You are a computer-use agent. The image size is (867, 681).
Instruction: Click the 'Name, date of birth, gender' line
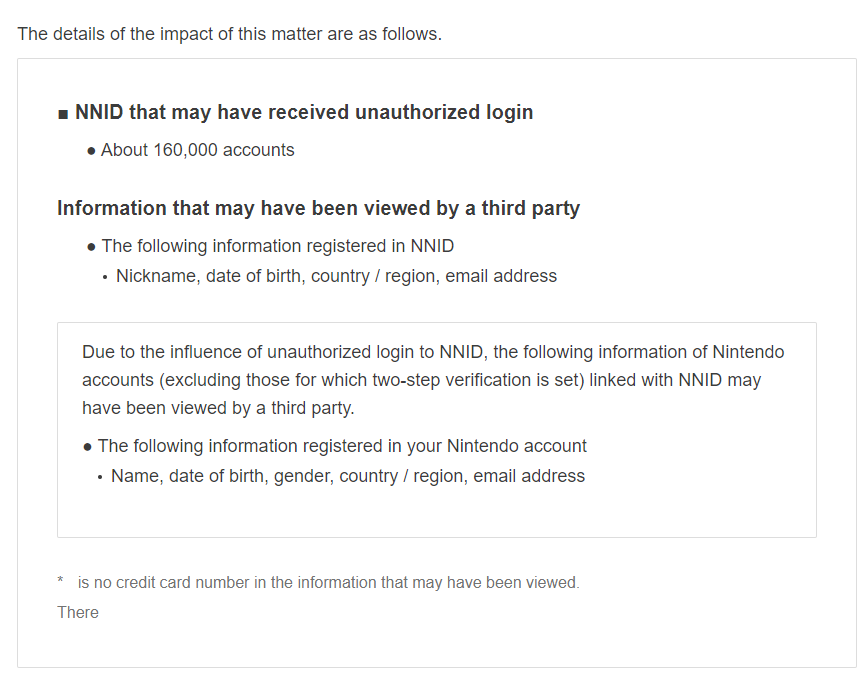348,476
